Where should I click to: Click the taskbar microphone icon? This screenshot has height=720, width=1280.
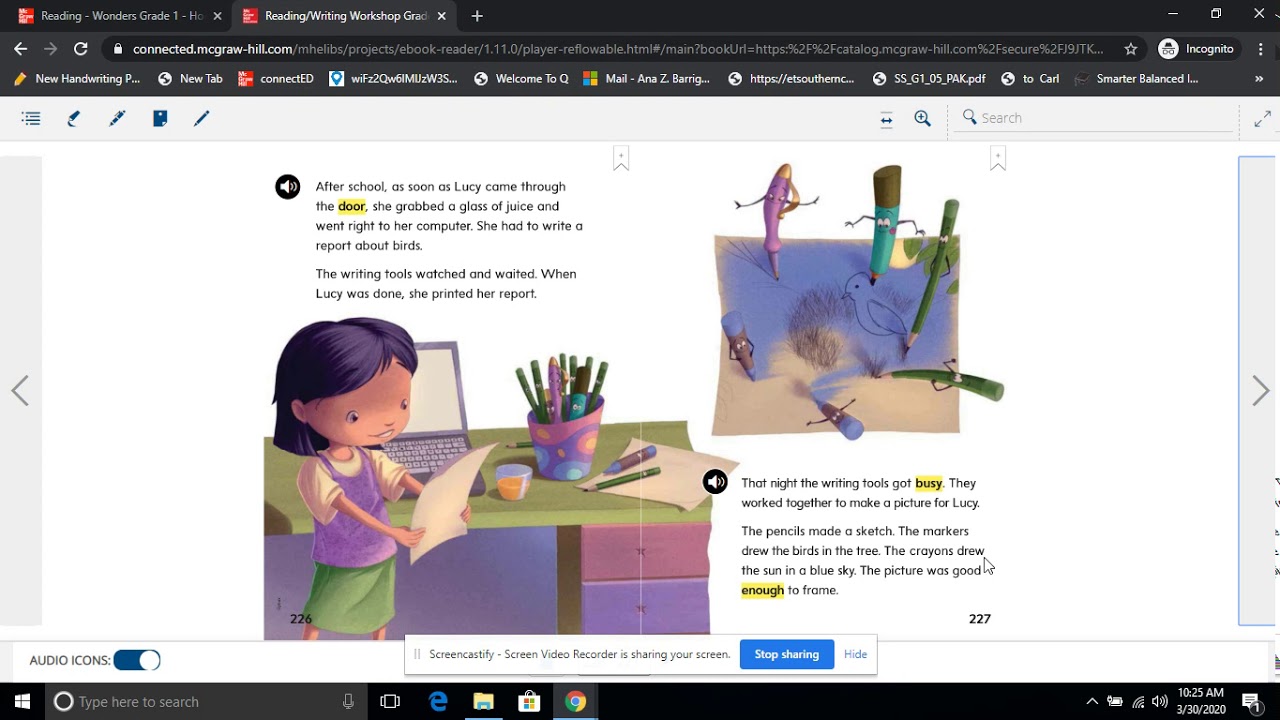tap(348, 702)
